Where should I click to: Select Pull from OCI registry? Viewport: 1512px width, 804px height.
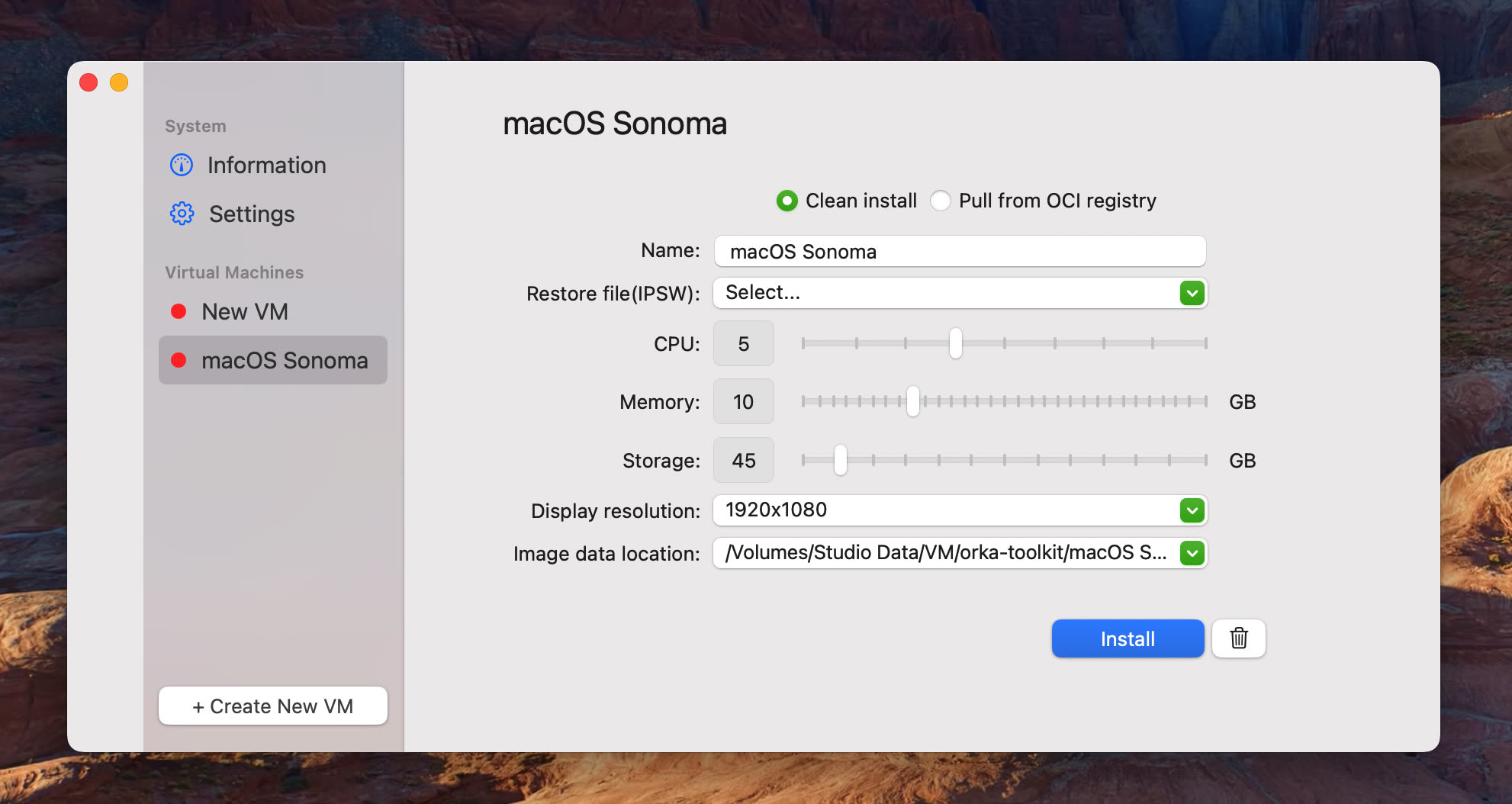pos(941,201)
